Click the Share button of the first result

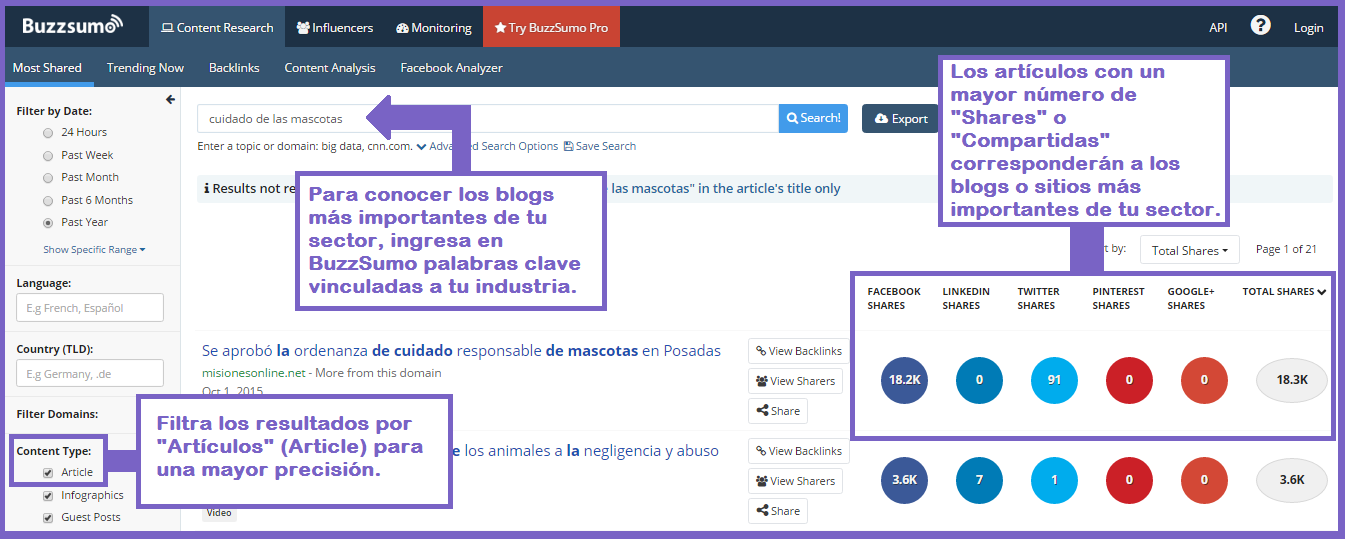[777, 411]
